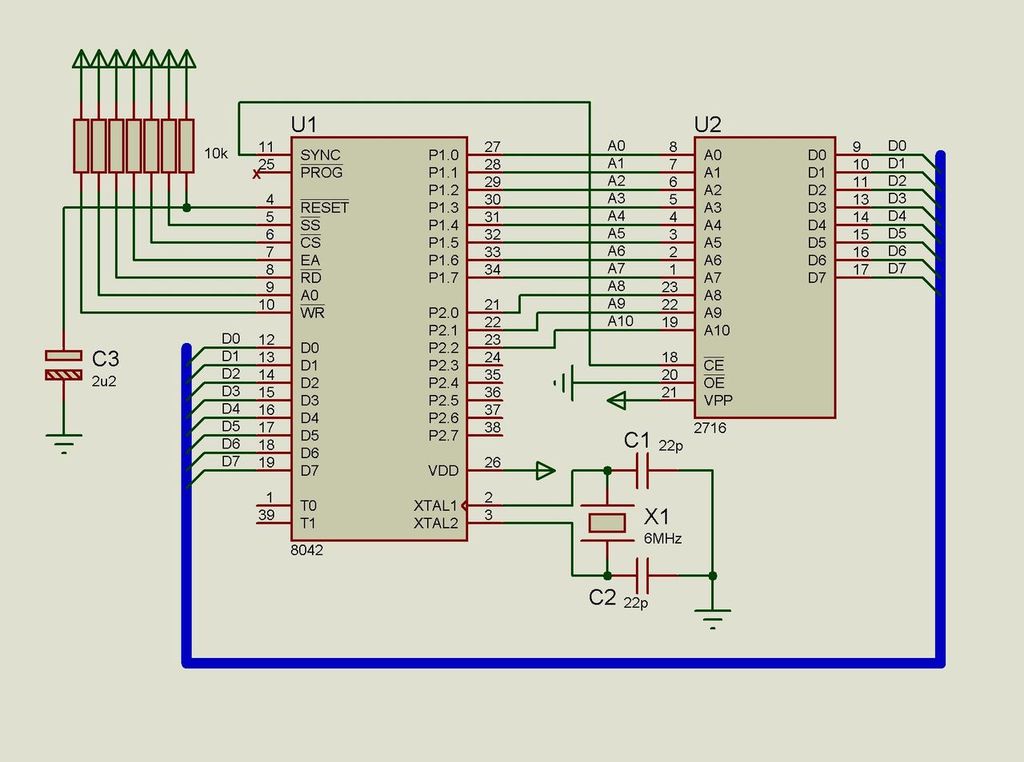
Task: Select the PROG pin marked with red cross
Action: click(x=317, y=172)
